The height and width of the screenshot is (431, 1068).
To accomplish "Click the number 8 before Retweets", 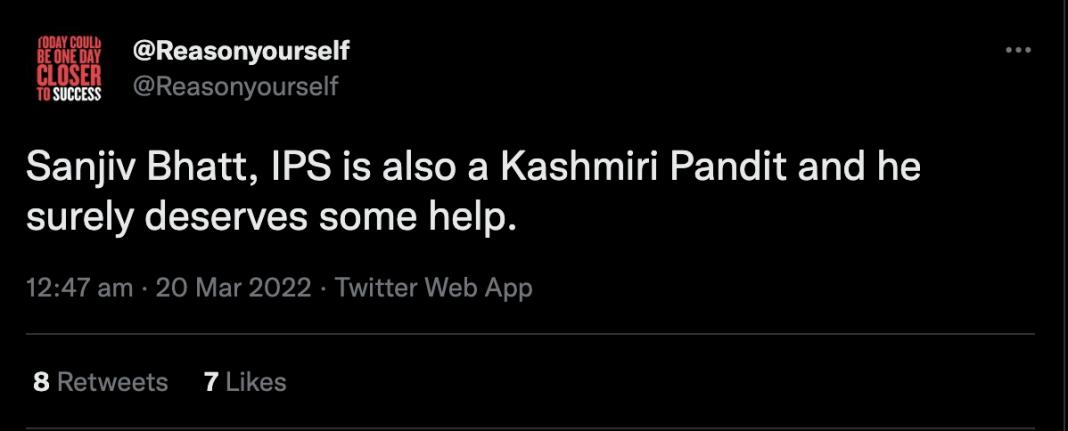I will tap(41, 381).
